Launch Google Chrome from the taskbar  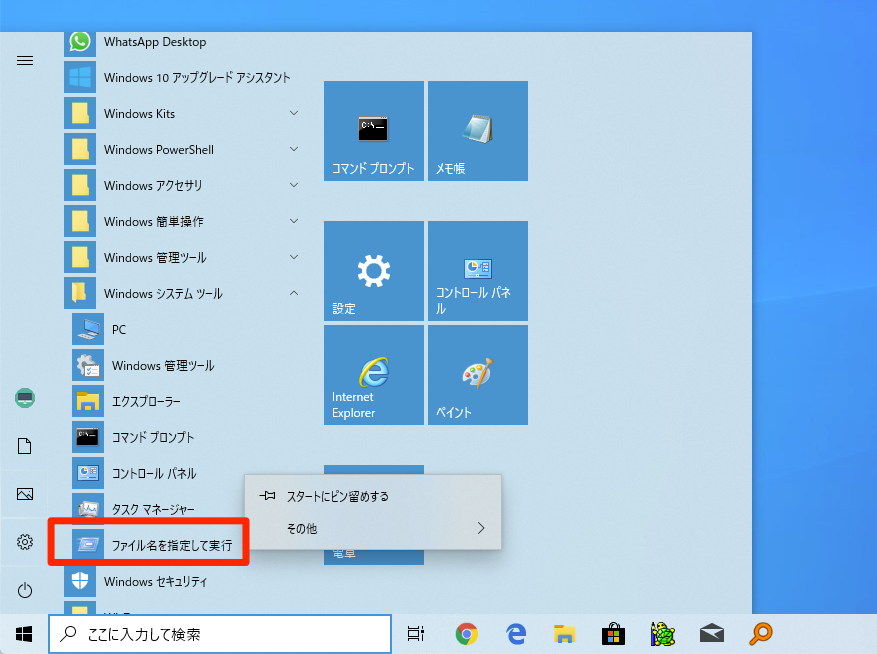(x=466, y=634)
